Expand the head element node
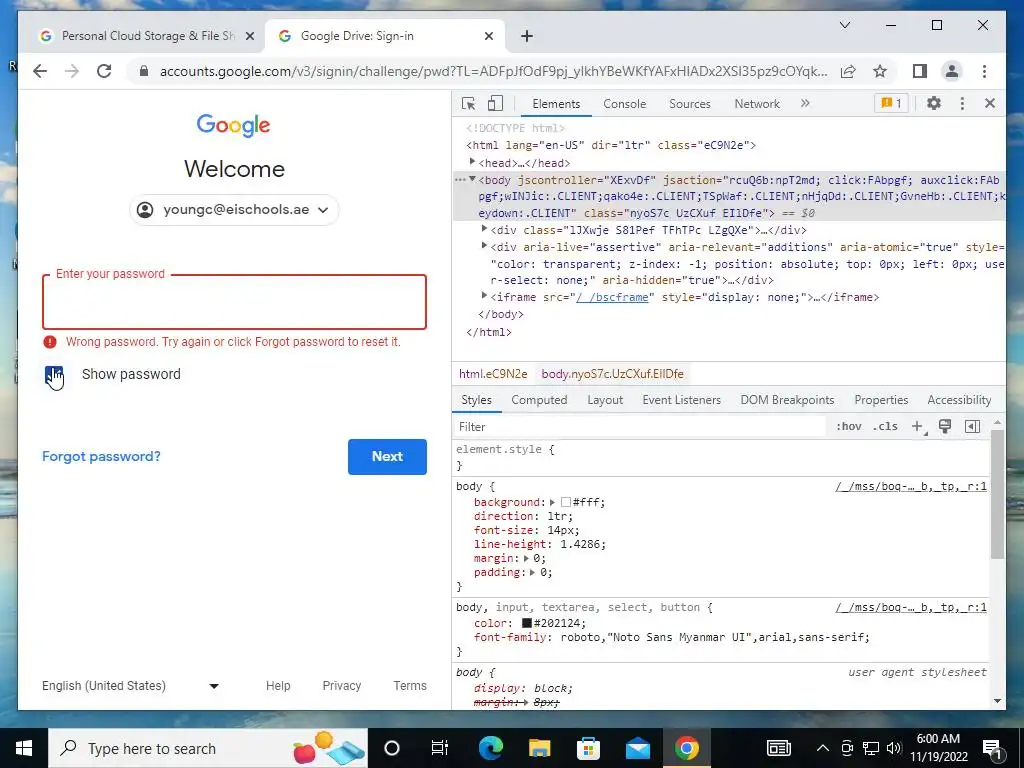 [472, 162]
